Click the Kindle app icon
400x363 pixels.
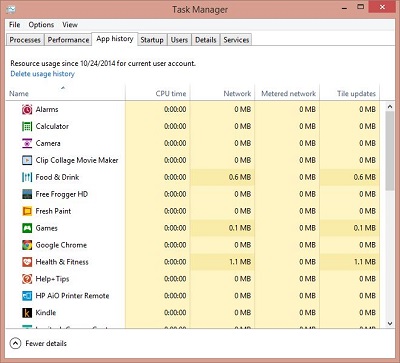pyautogui.click(x=27, y=313)
